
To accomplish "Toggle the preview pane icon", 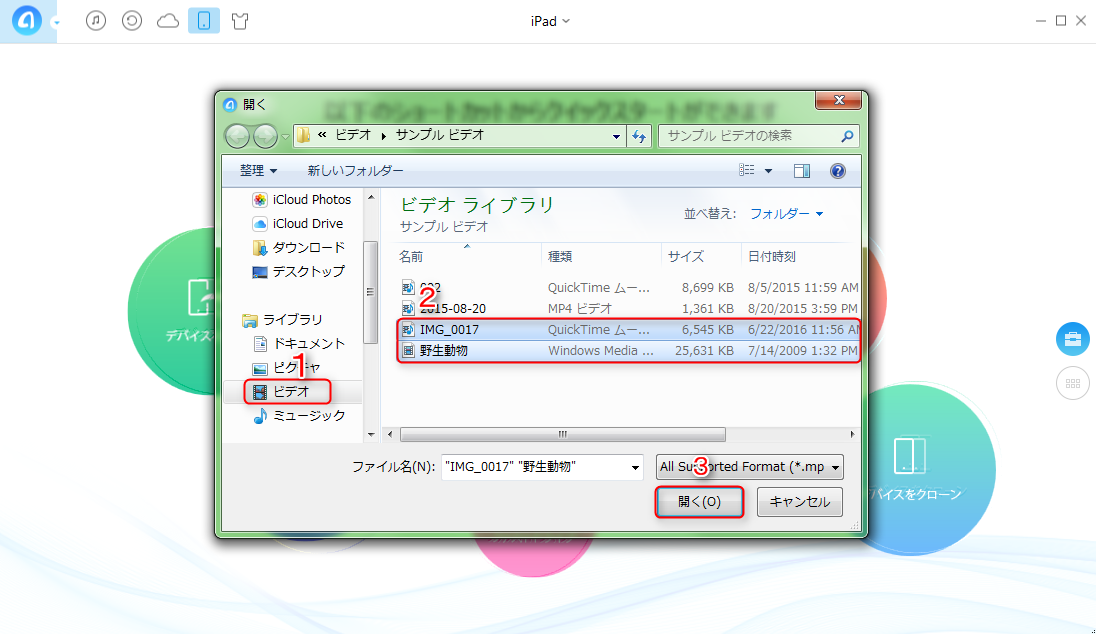I will (x=802, y=171).
